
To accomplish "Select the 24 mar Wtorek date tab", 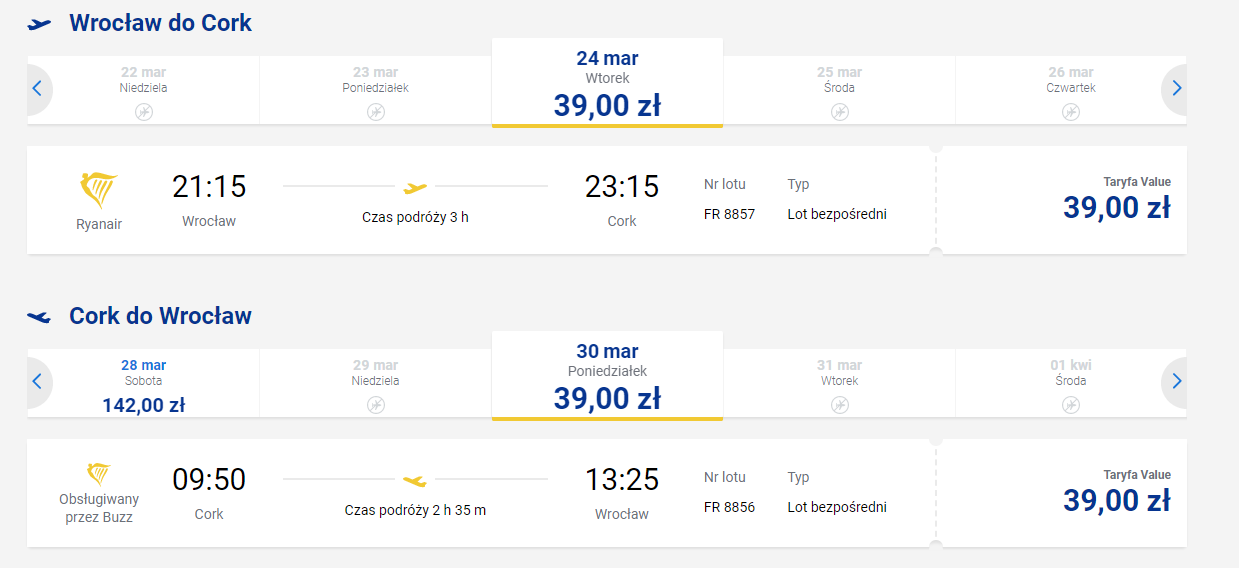I will (607, 83).
